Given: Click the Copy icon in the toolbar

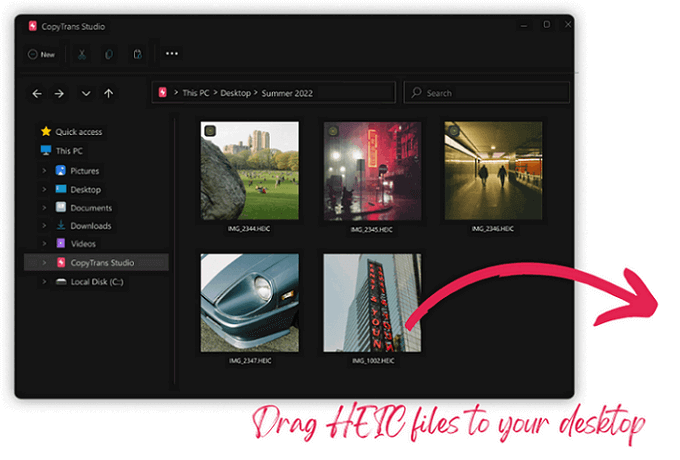Looking at the screenshot, I should pyautogui.click(x=109, y=54).
